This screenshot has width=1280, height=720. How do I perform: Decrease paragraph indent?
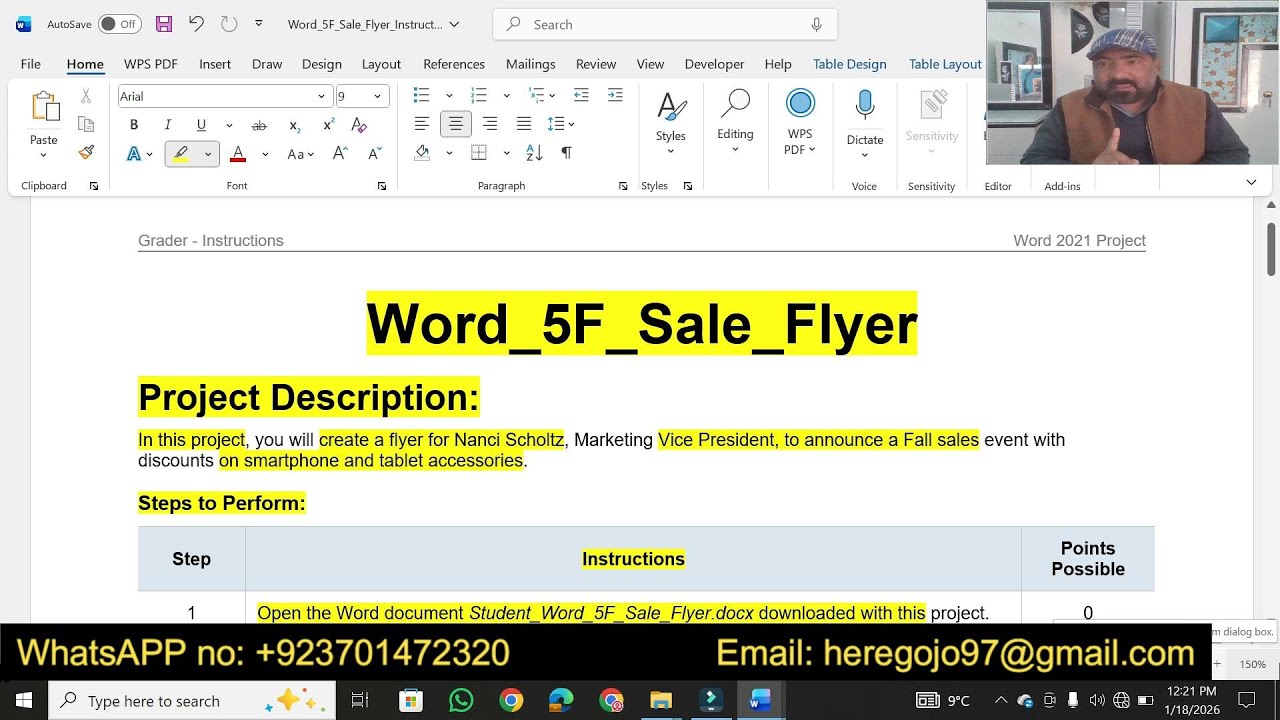pos(581,95)
